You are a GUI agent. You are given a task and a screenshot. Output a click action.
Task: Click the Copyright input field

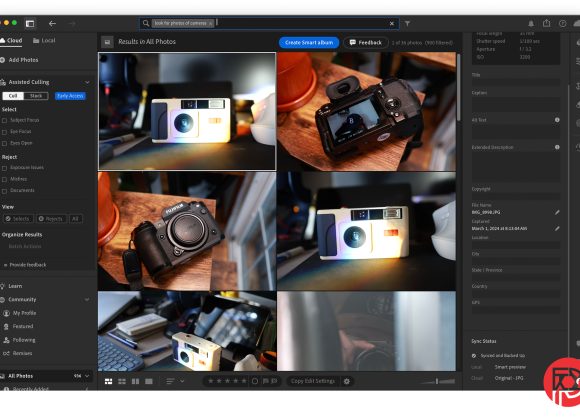[x=516, y=196]
